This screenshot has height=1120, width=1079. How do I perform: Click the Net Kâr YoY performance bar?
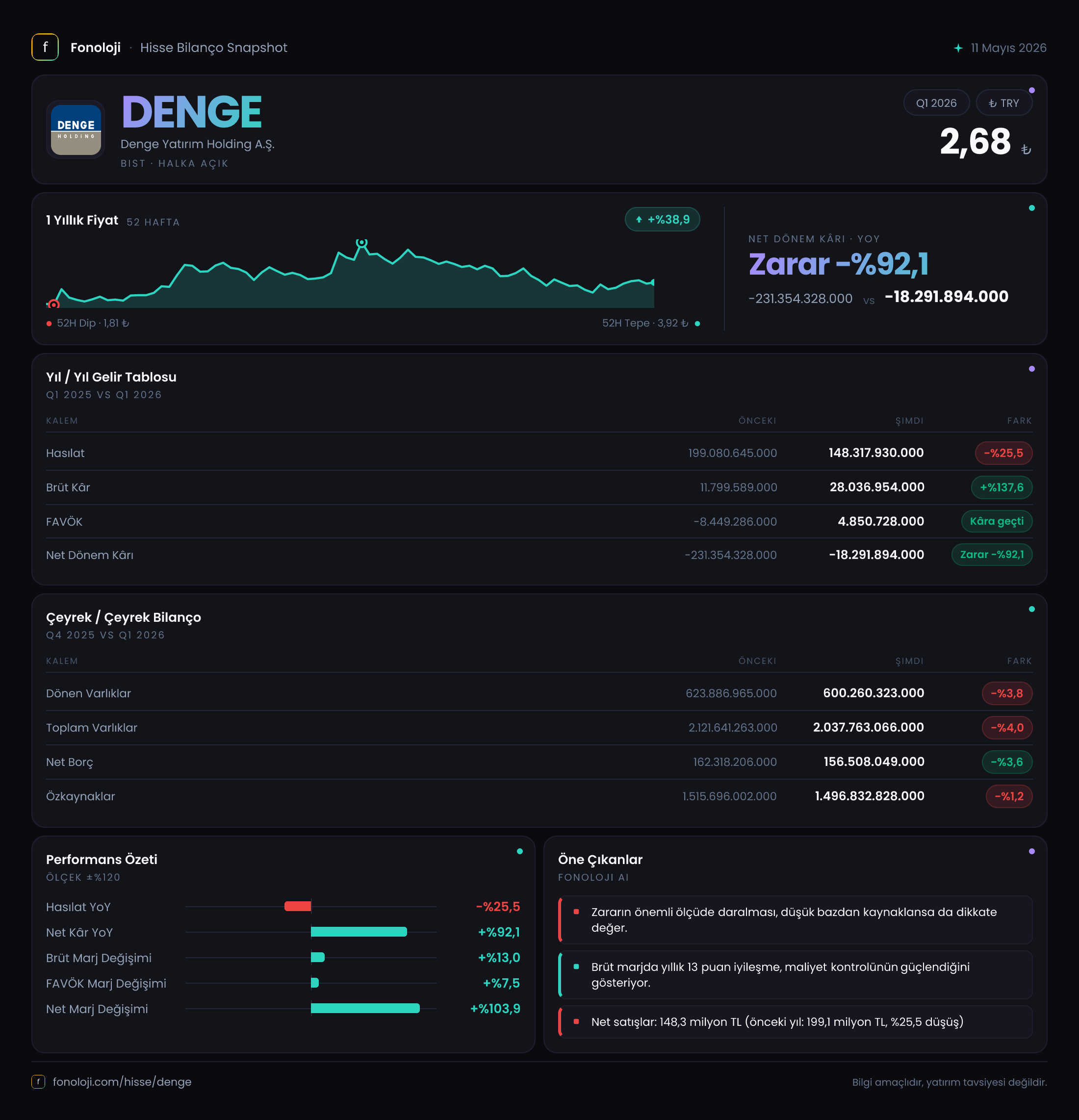coord(359,932)
